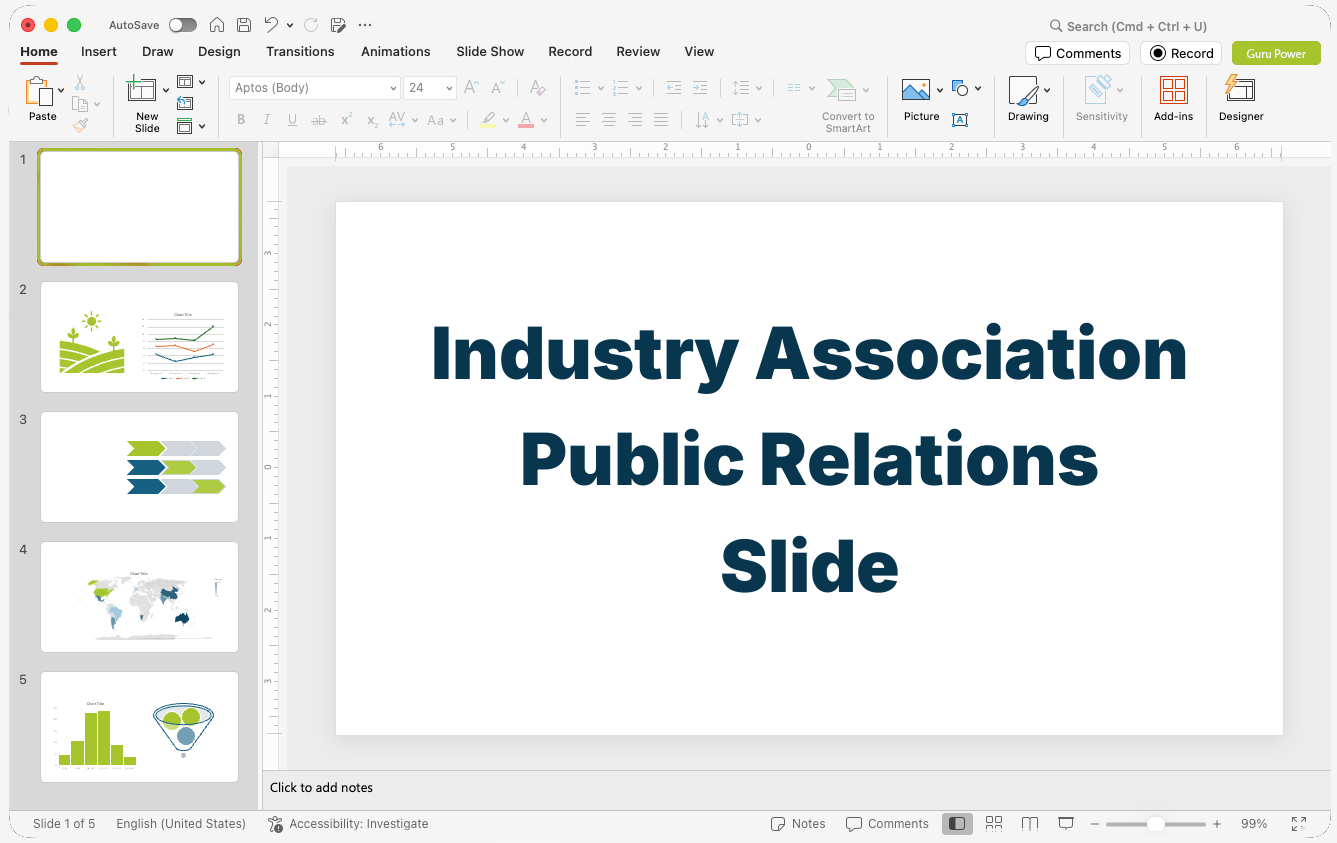Open the font size dropdown
The width and height of the screenshot is (1337, 843).
[449, 88]
